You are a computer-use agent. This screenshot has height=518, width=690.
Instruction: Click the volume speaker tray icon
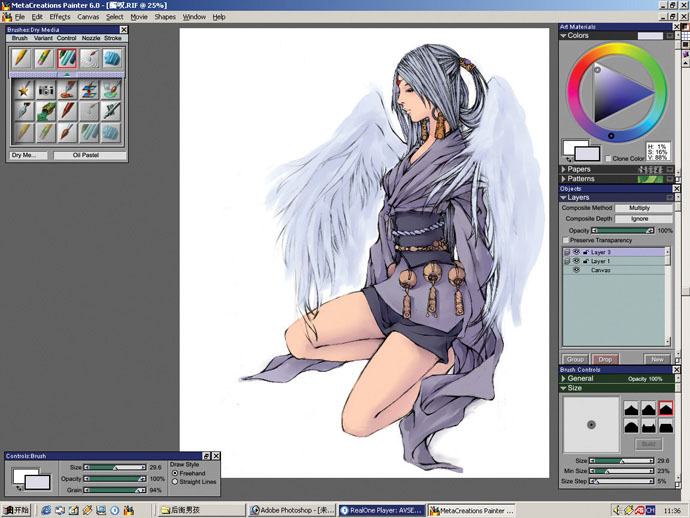coord(617,510)
